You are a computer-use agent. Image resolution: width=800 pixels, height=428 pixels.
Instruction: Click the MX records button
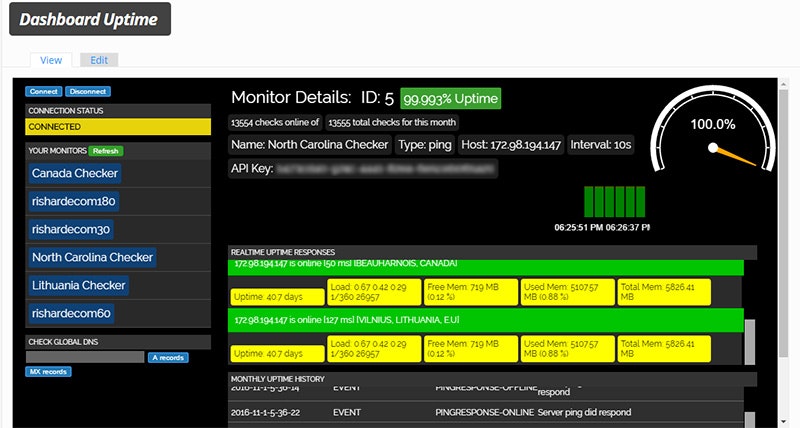pos(48,371)
